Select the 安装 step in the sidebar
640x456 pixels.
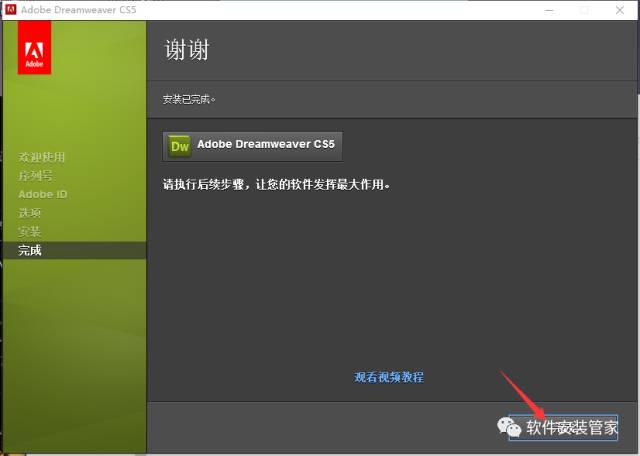(30, 232)
